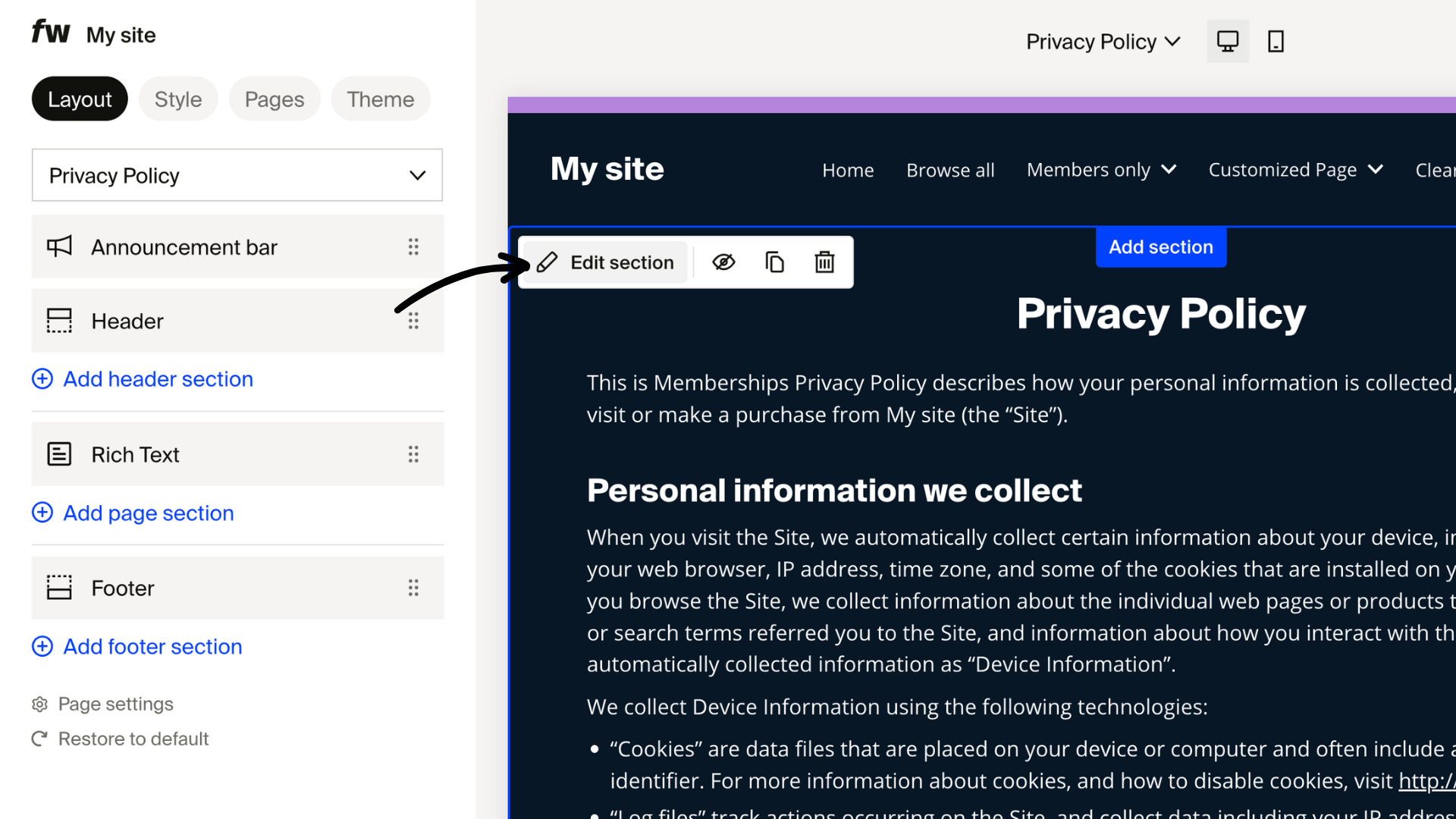Click the Announcement bar megaphone icon
The height and width of the screenshot is (819, 1456).
point(59,246)
